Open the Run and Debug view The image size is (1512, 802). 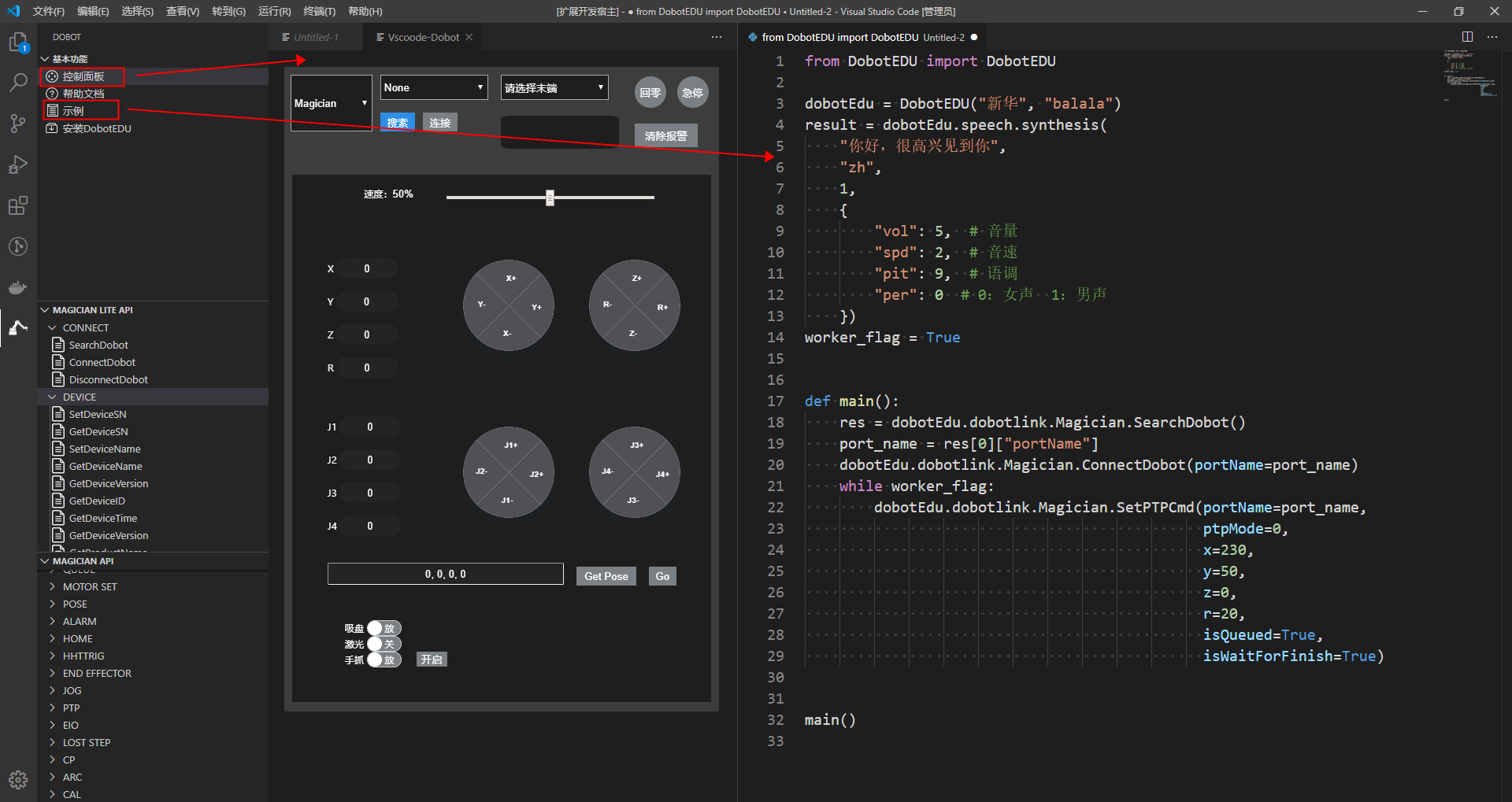tap(18, 164)
